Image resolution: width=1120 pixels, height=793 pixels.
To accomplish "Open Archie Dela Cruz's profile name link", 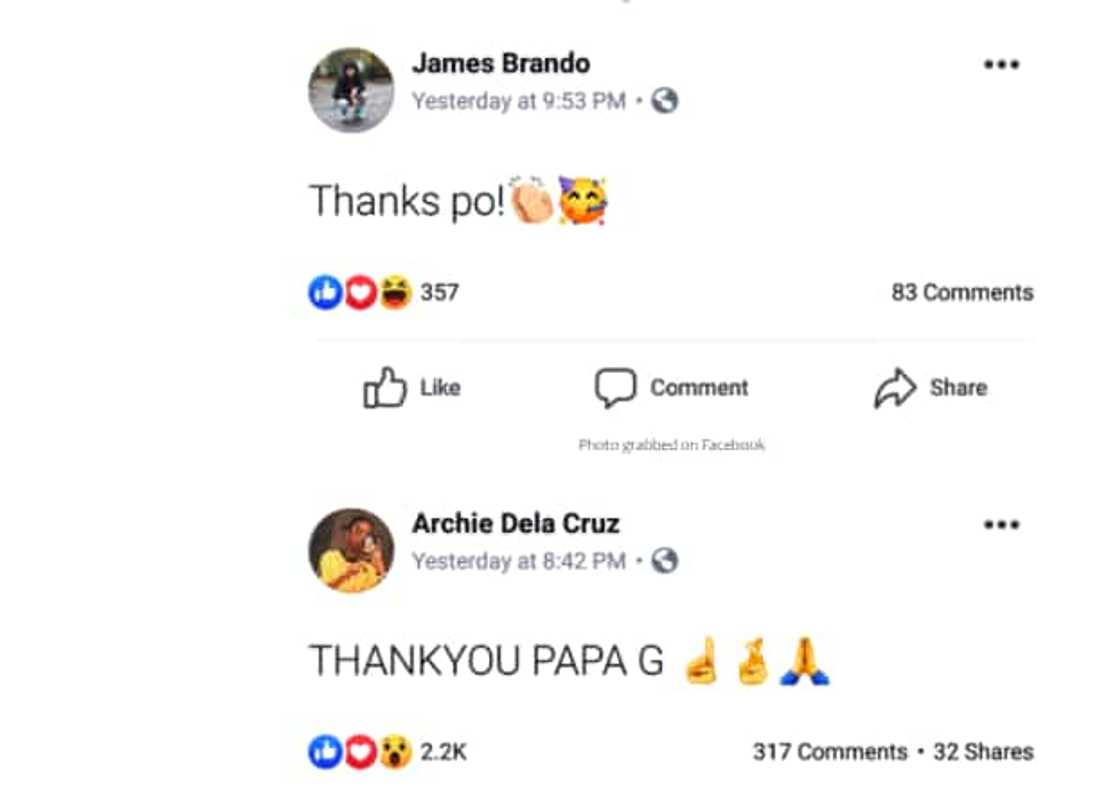I will pos(516,524).
